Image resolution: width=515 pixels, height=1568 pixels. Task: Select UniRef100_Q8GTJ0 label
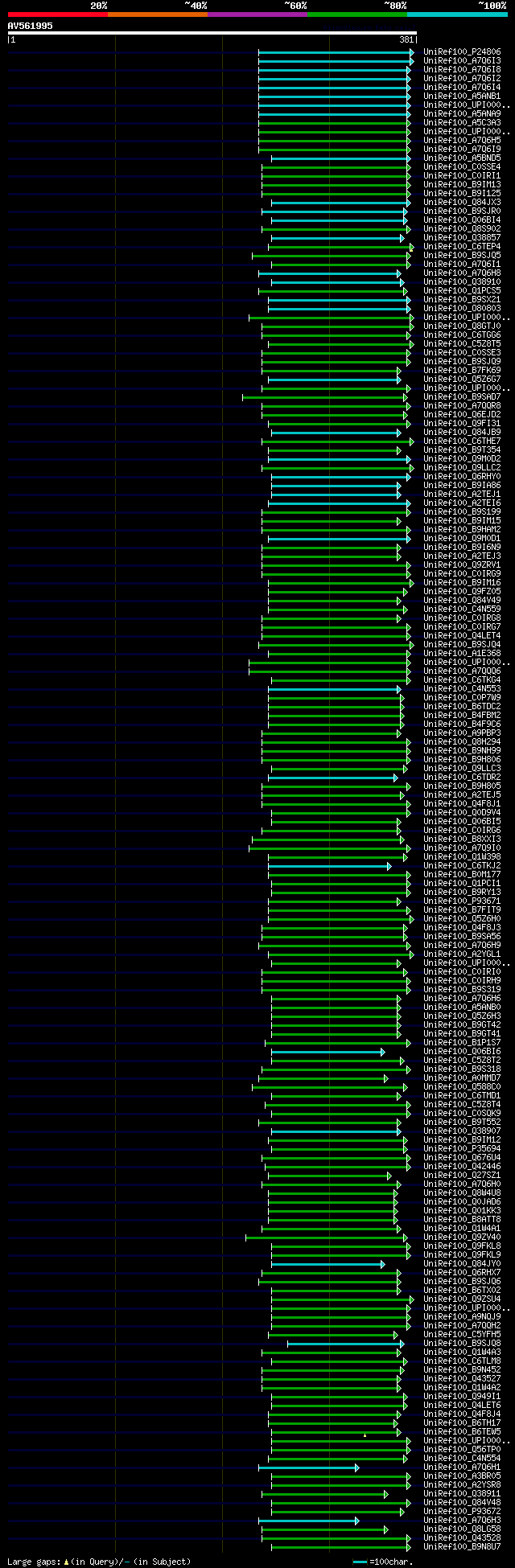[462, 326]
